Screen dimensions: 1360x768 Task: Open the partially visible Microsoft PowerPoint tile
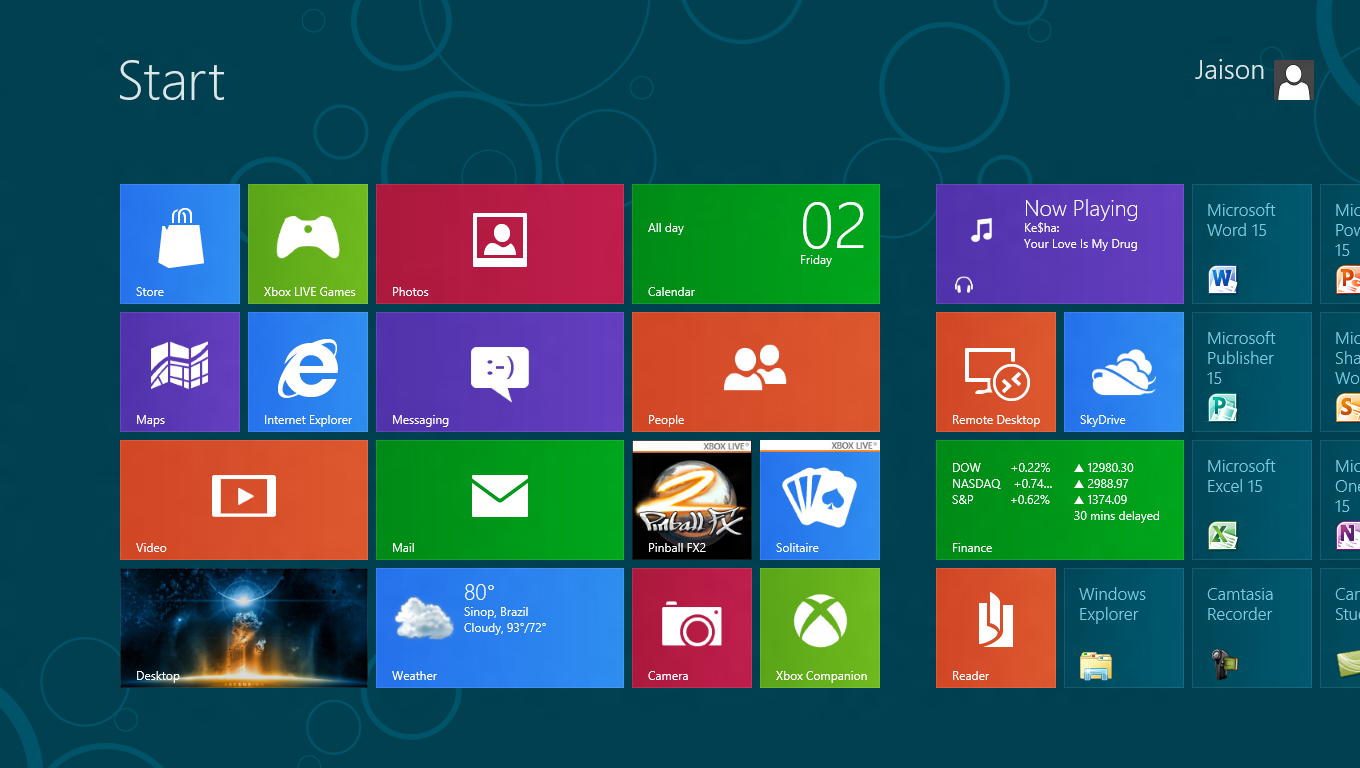click(1340, 244)
